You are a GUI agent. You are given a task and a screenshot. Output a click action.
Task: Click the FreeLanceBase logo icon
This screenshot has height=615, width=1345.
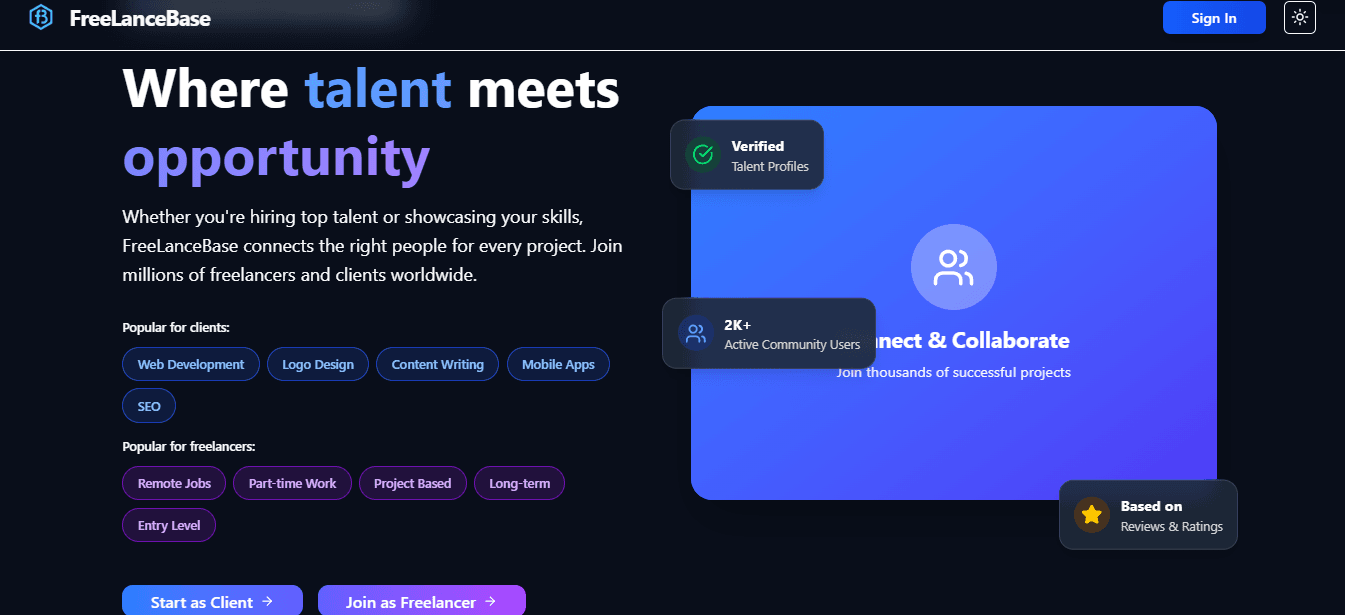(41, 17)
